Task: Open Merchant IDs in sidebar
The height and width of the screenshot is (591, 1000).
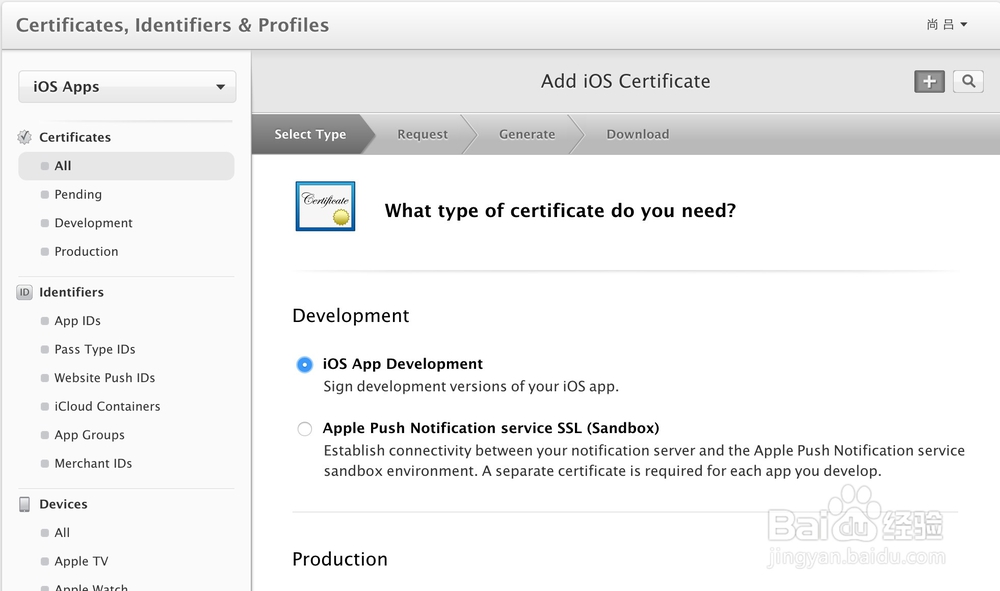Action: (93, 463)
